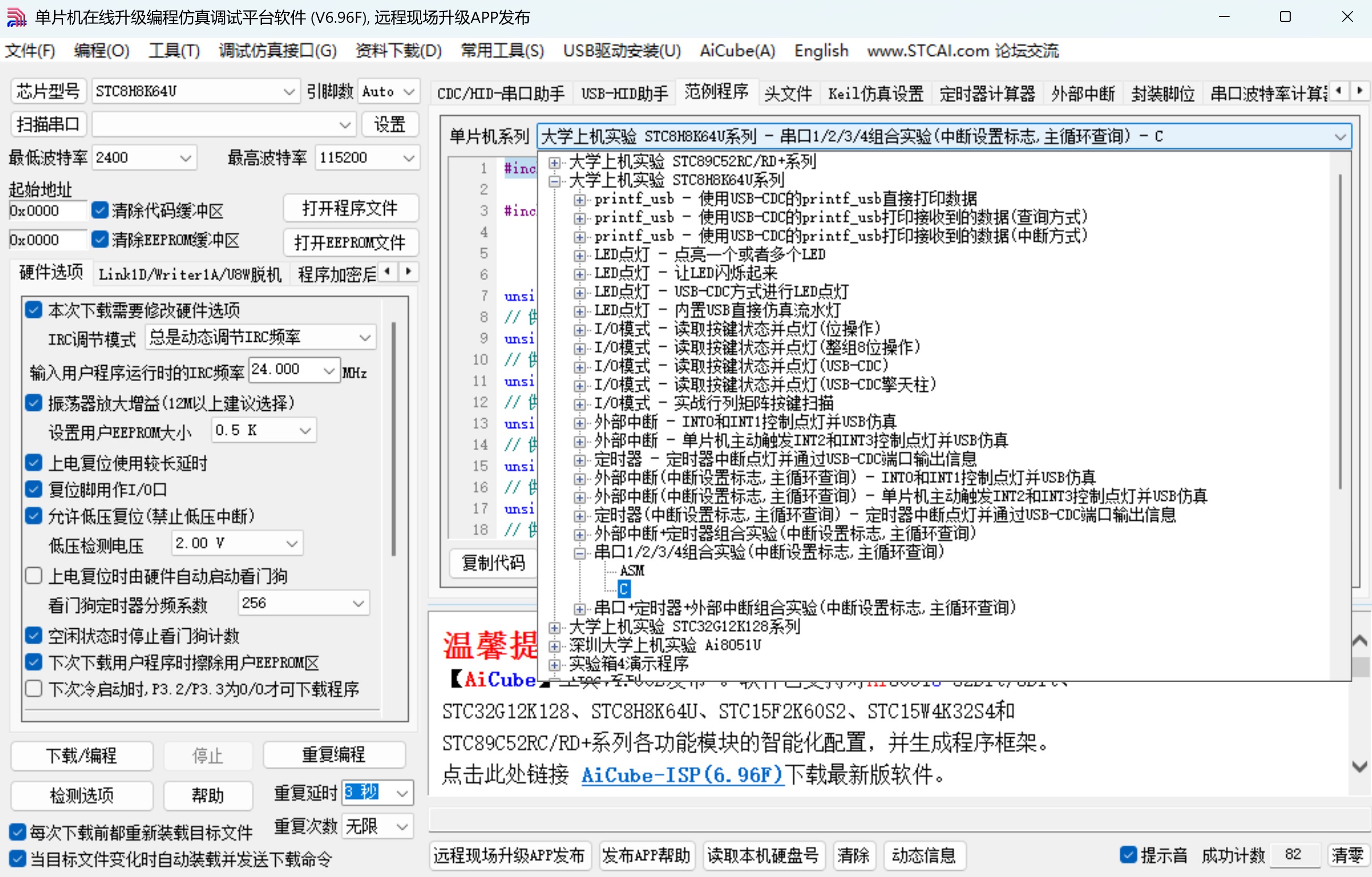
Task: Disable the 提示音 checkbox
Action: pyautogui.click(x=1128, y=855)
